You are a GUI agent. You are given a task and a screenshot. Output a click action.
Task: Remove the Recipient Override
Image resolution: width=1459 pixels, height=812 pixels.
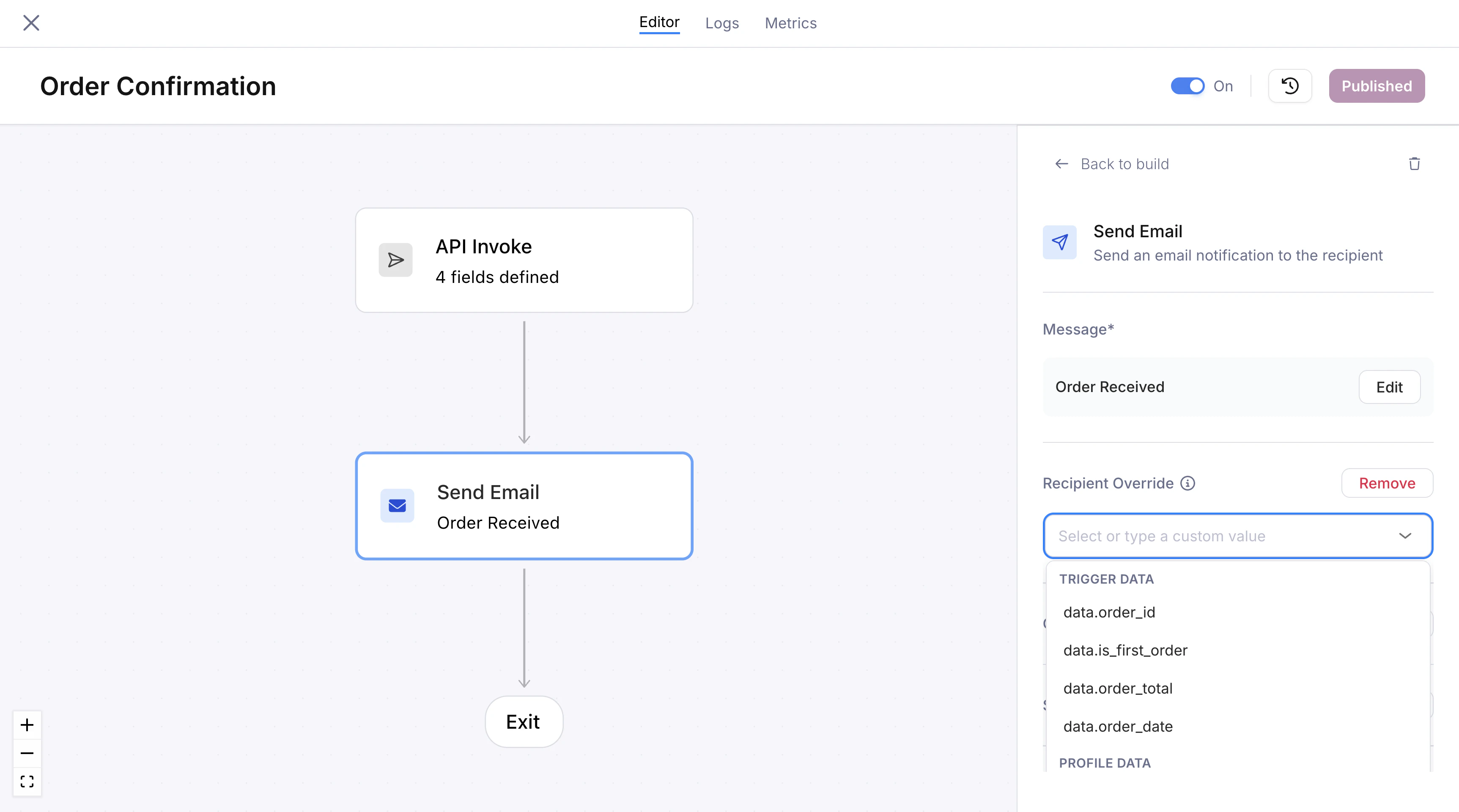pyautogui.click(x=1387, y=483)
